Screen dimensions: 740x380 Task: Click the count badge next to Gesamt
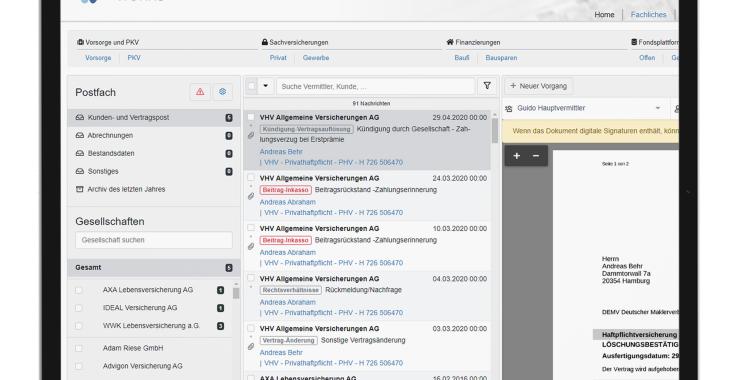pos(229,268)
